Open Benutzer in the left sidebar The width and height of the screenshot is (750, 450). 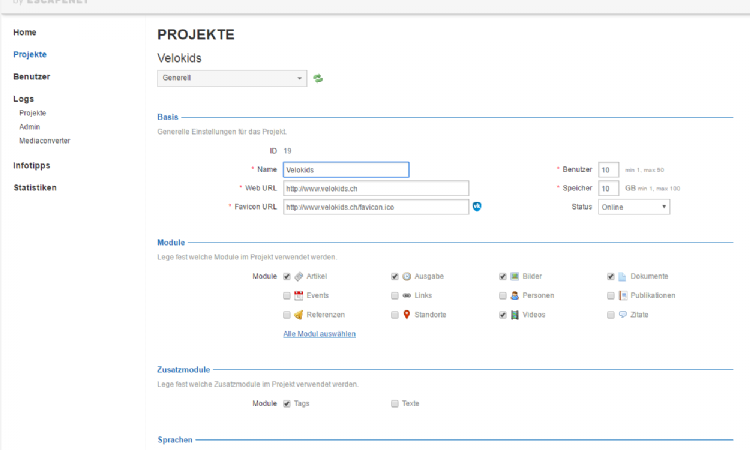coord(32,76)
